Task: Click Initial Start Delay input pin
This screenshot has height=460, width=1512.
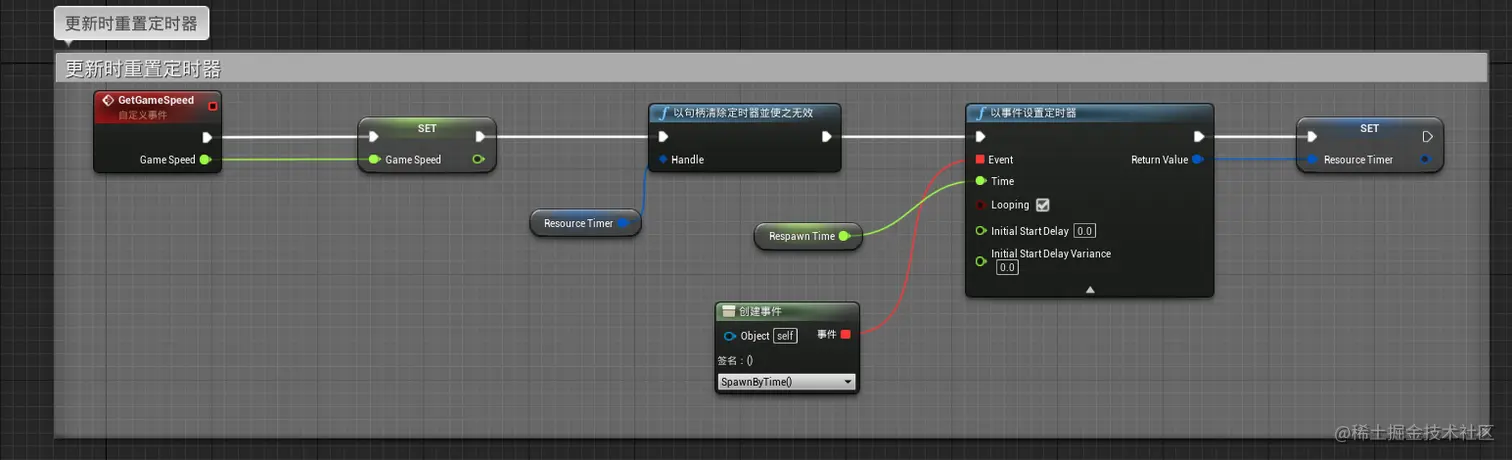Action: tap(980, 231)
